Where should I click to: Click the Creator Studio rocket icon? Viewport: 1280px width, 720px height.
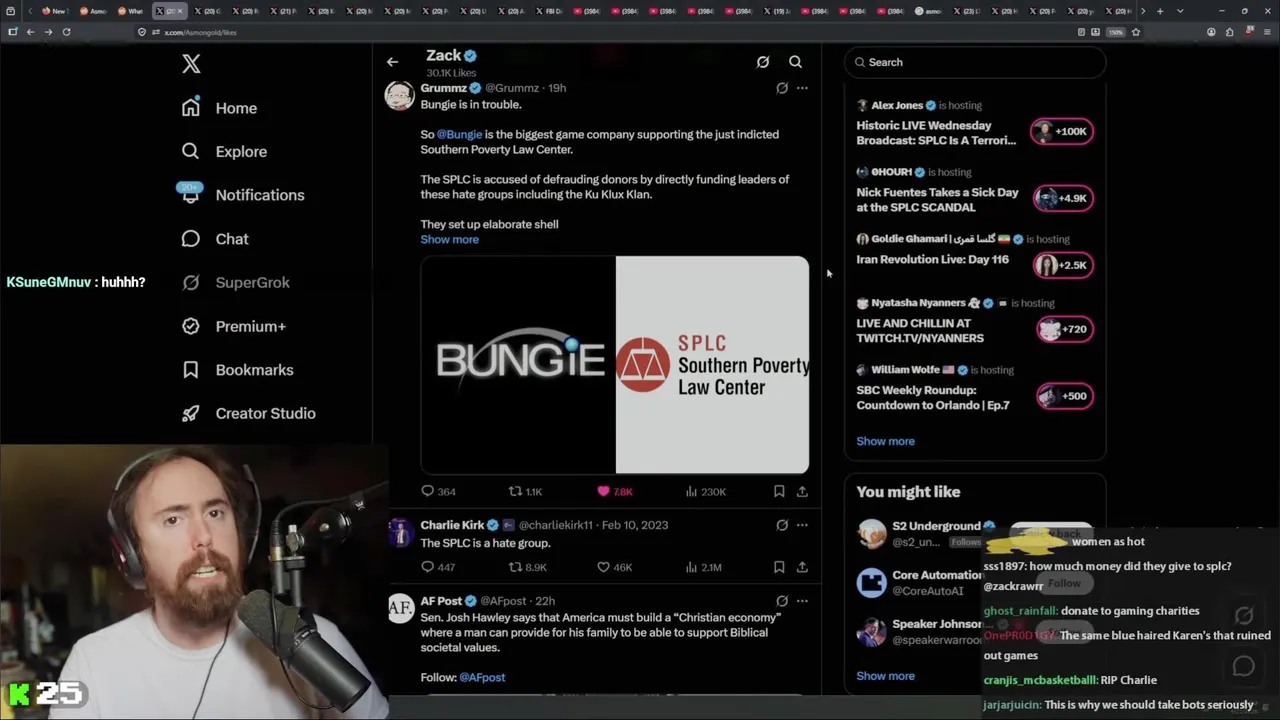190,413
